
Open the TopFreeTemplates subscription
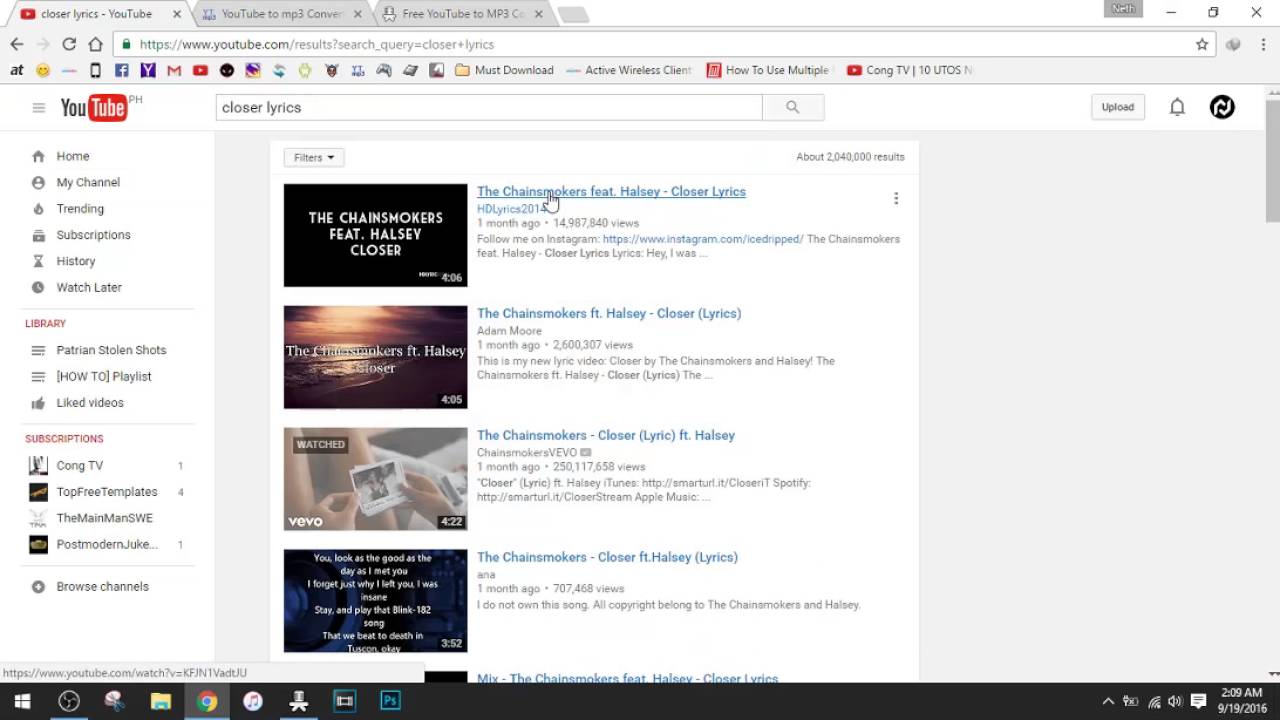coord(107,492)
